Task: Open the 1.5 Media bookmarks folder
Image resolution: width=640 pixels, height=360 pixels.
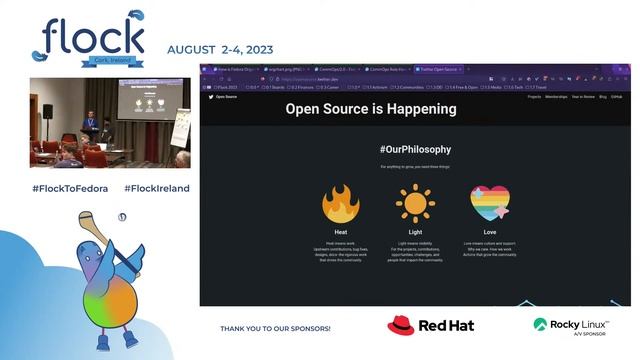Action: 491,87
